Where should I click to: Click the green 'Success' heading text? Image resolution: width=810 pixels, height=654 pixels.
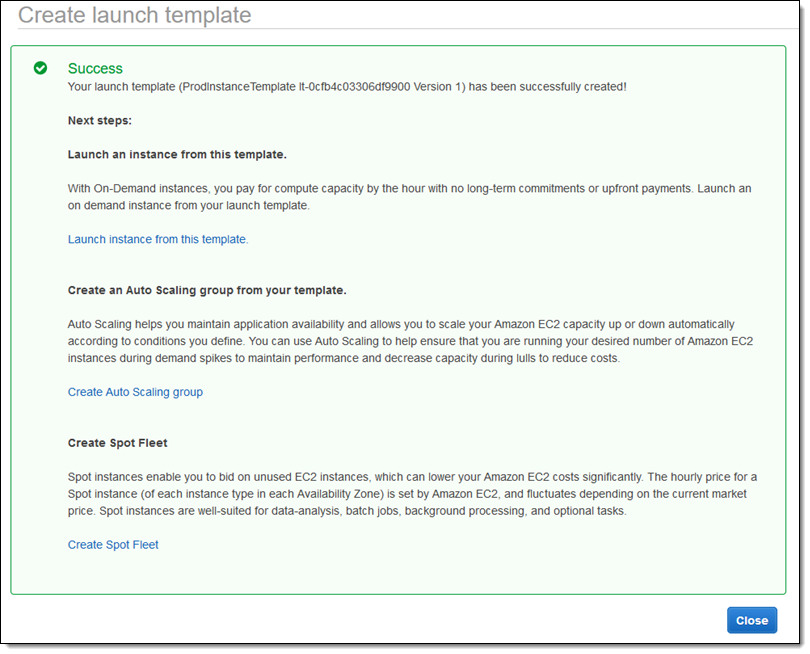pos(95,68)
